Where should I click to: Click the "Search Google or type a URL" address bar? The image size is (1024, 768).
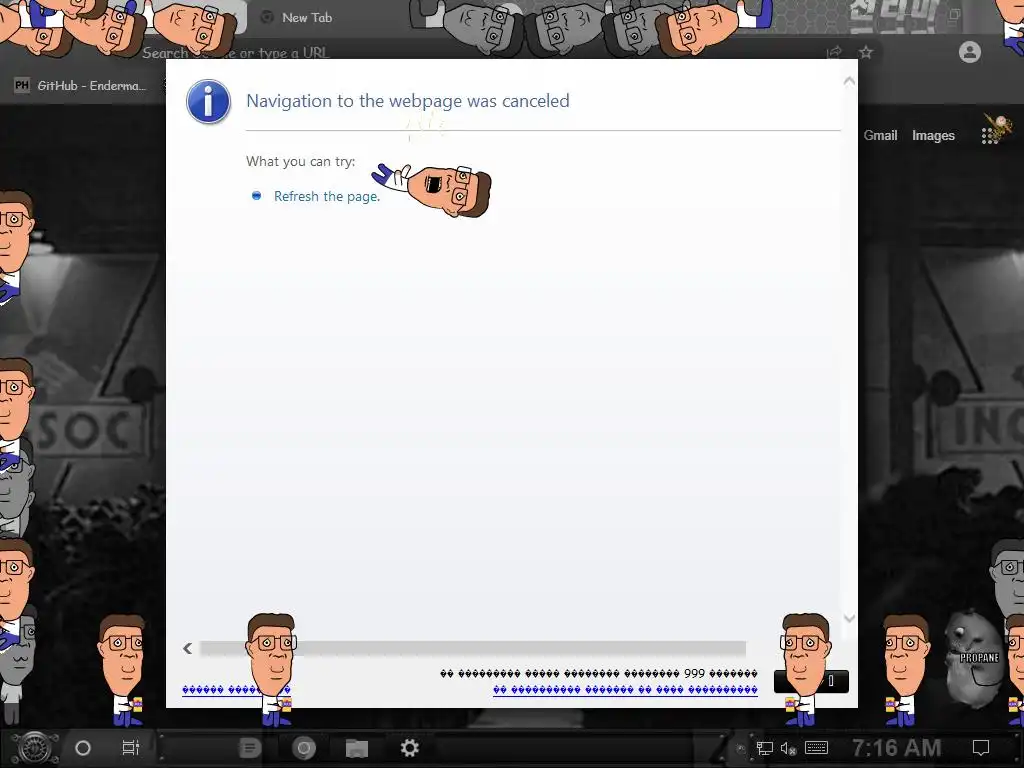click(235, 53)
